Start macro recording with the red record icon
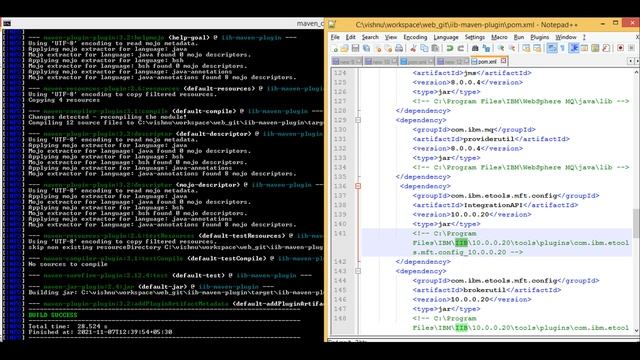The height and width of the screenshot is (360, 640). [x=620, y=48]
